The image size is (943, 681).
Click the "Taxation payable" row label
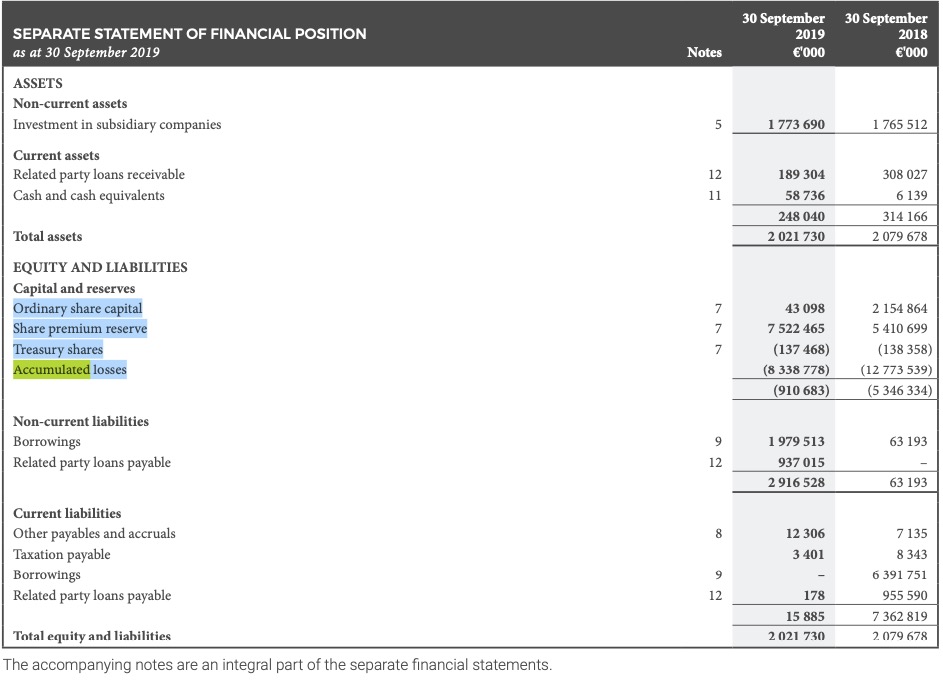coord(62,554)
